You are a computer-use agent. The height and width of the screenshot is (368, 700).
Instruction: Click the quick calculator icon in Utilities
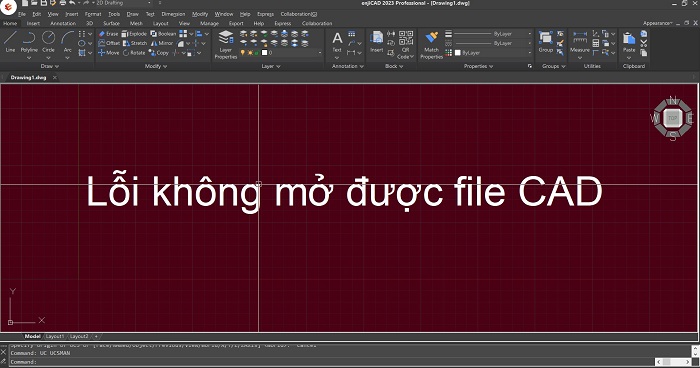[596, 43]
